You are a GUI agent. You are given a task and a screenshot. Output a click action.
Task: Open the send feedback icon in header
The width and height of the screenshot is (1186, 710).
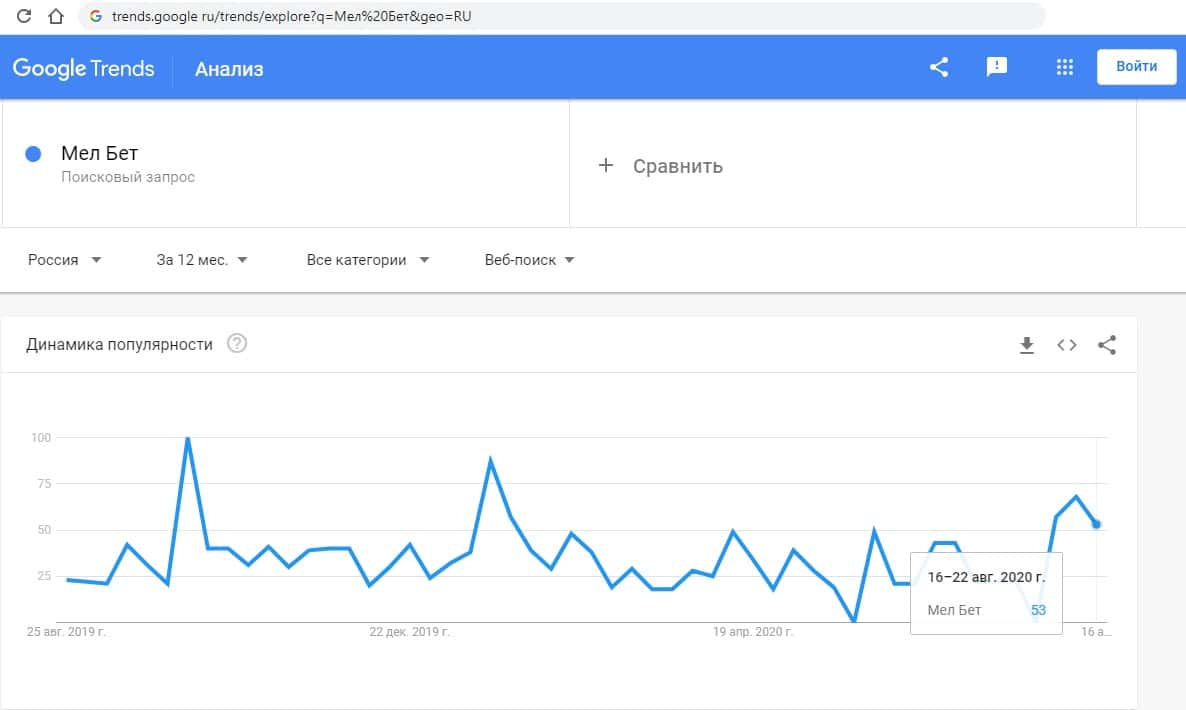tap(996, 67)
